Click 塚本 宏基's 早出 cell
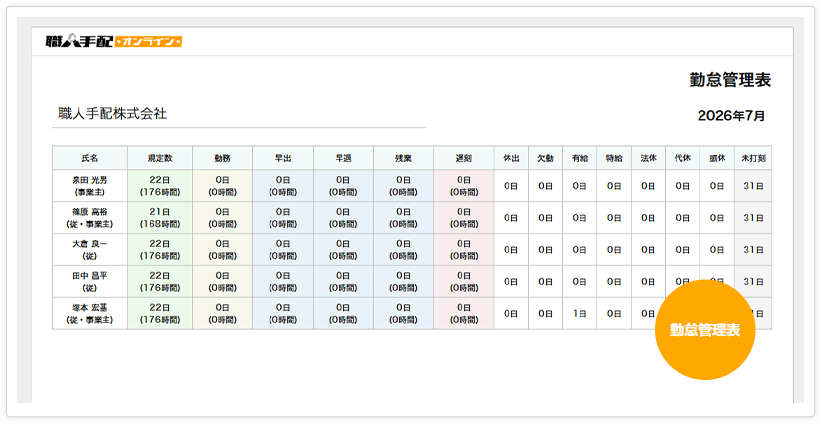The image size is (822, 424). pos(283,313)
